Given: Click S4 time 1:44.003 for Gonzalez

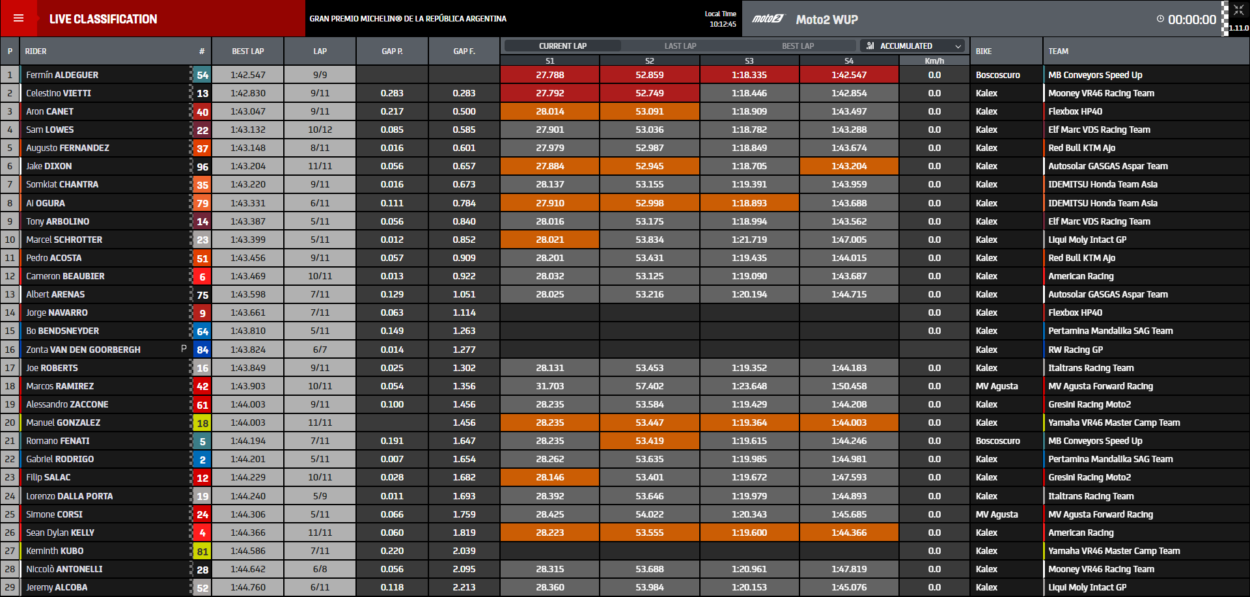Looking at the screenshot, I should [848, 423].
